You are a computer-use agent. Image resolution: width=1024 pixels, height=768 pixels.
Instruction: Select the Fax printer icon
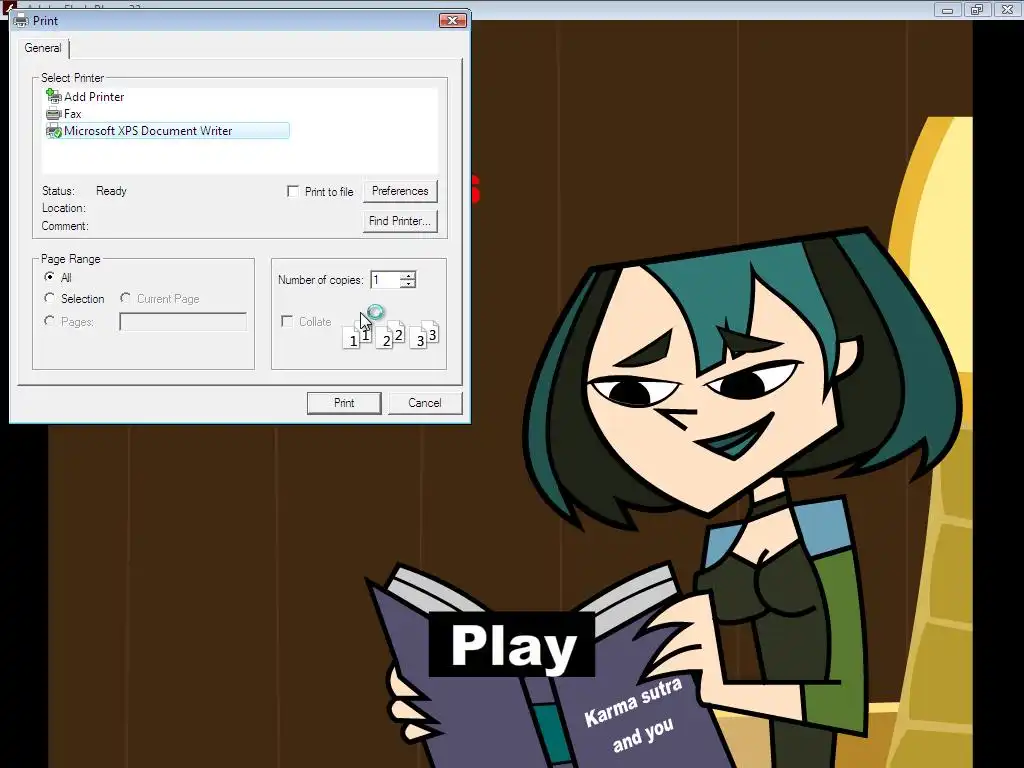[x=54, y=114]
